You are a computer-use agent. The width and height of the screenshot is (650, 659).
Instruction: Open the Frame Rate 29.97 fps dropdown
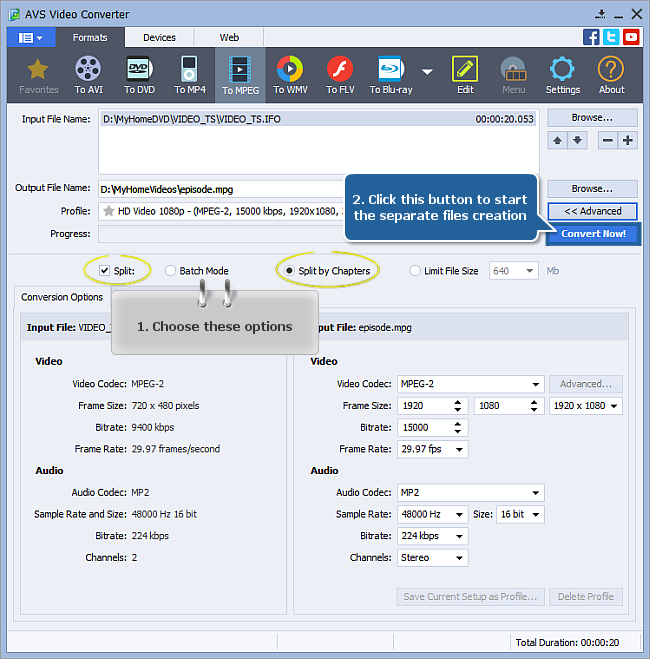(433, 449)
